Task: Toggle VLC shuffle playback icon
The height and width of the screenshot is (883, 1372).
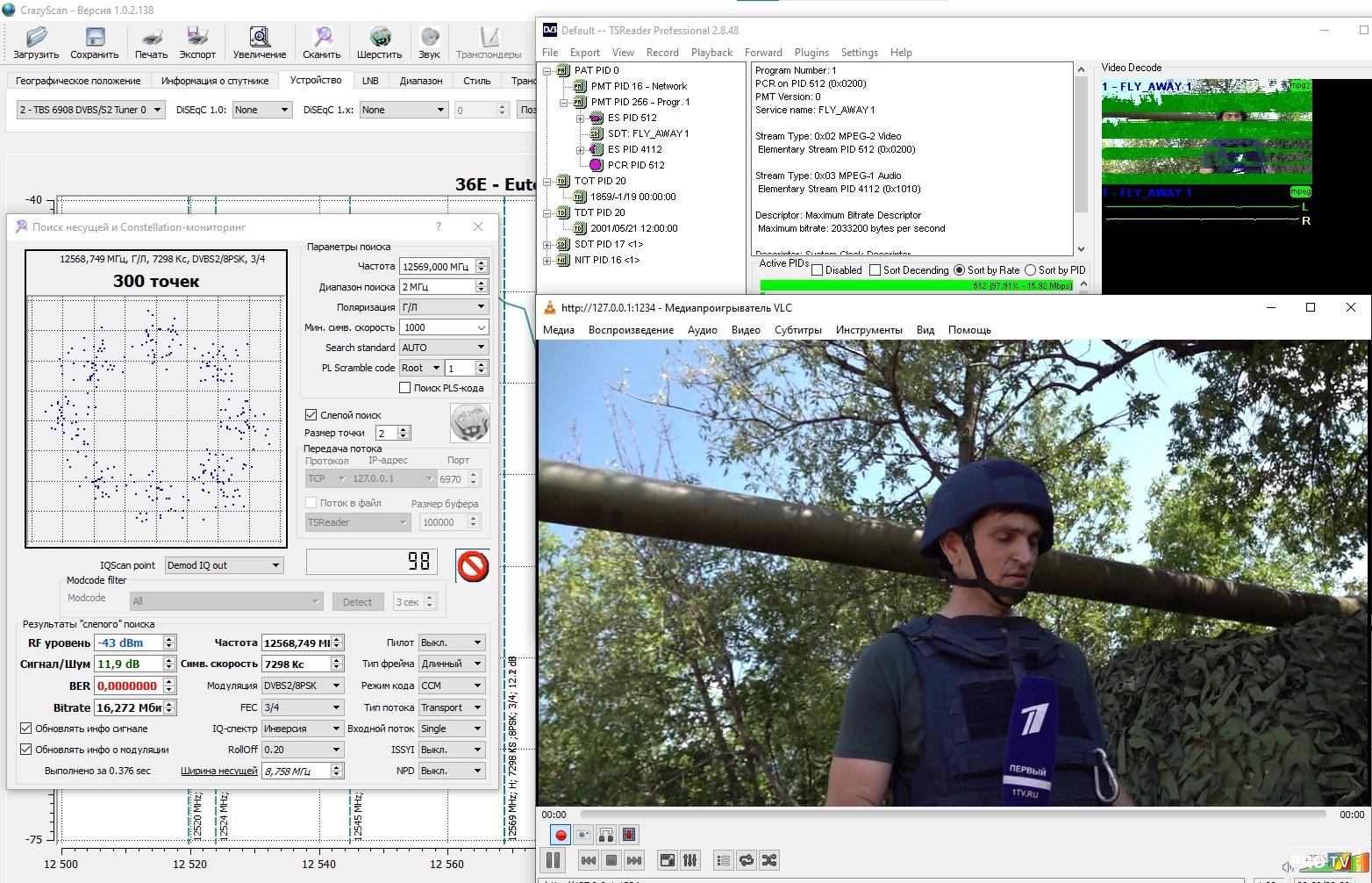Action: (769, 860)
